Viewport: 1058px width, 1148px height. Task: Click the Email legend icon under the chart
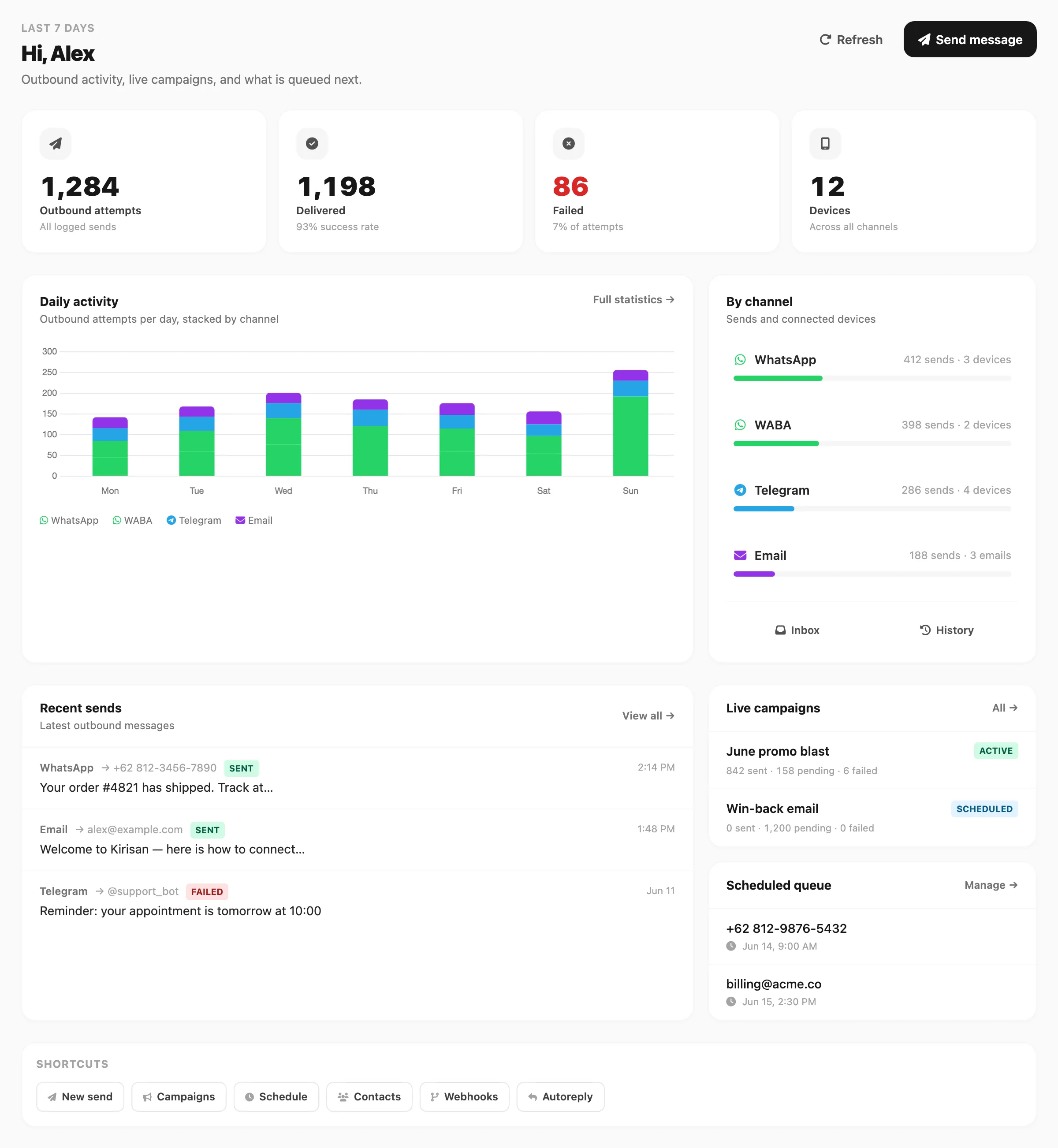point(240,521)
